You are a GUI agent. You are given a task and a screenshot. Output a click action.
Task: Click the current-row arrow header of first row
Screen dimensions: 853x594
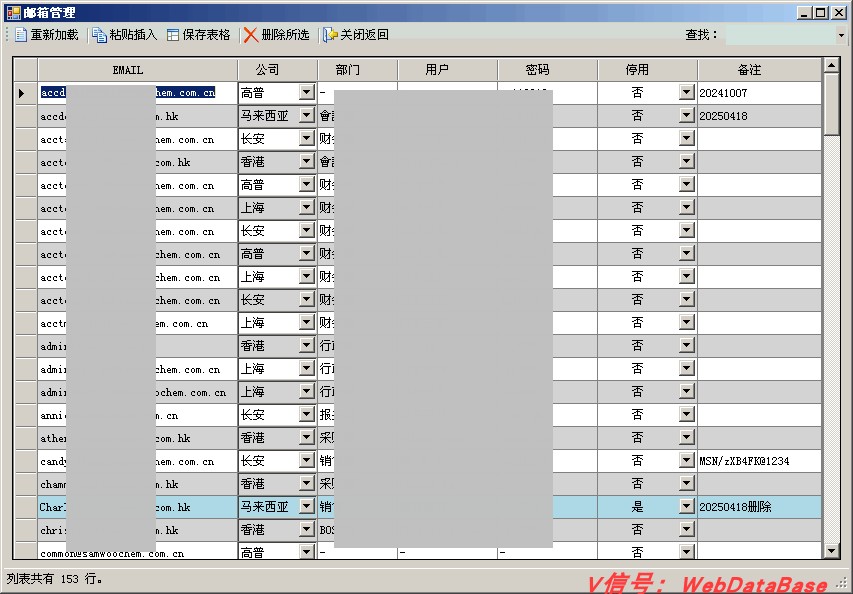pyautogui.click(x=26, y=93)
